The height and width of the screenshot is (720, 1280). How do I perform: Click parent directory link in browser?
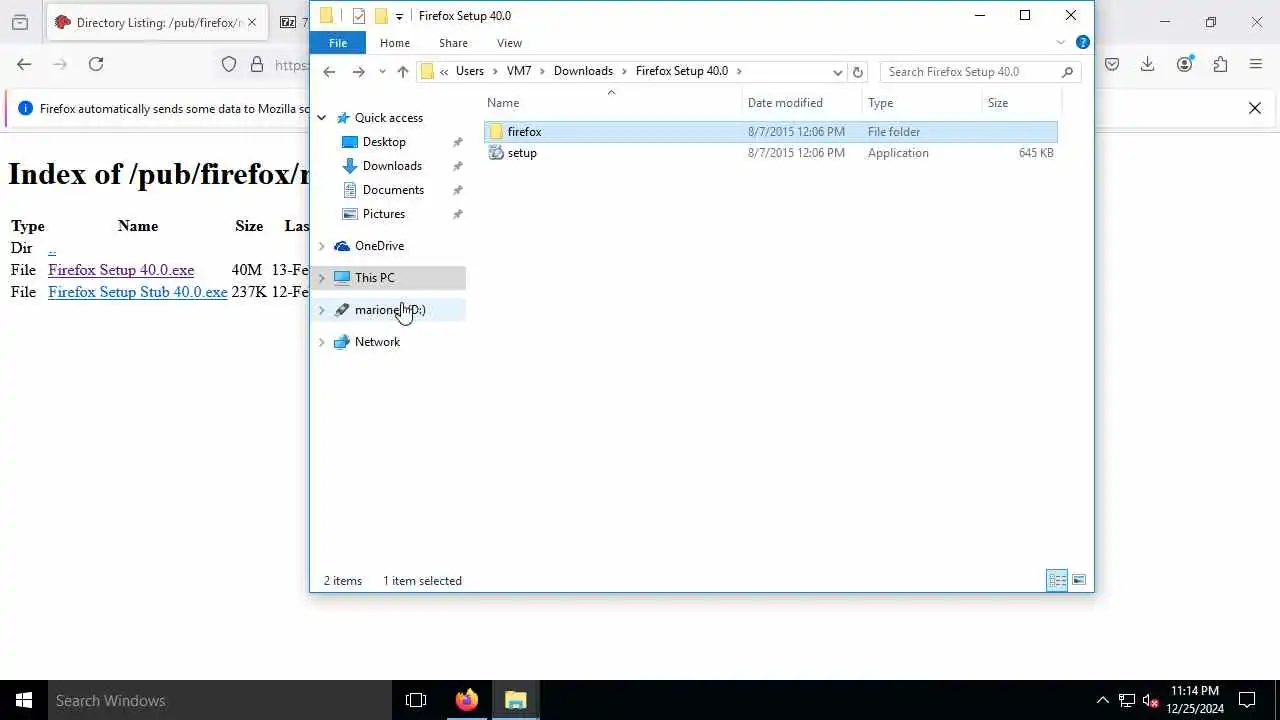point(52,248)
